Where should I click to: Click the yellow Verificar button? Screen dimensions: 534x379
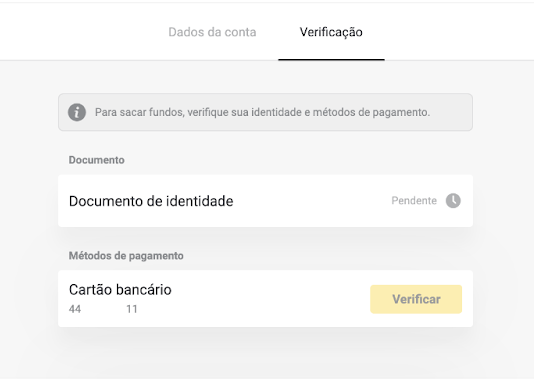(x=416, y=299)
